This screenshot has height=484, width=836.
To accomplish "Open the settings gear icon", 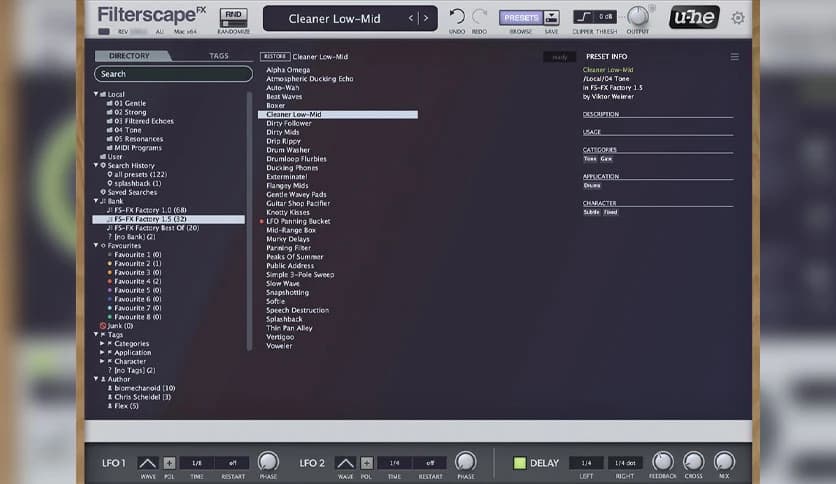I will 738,18.
